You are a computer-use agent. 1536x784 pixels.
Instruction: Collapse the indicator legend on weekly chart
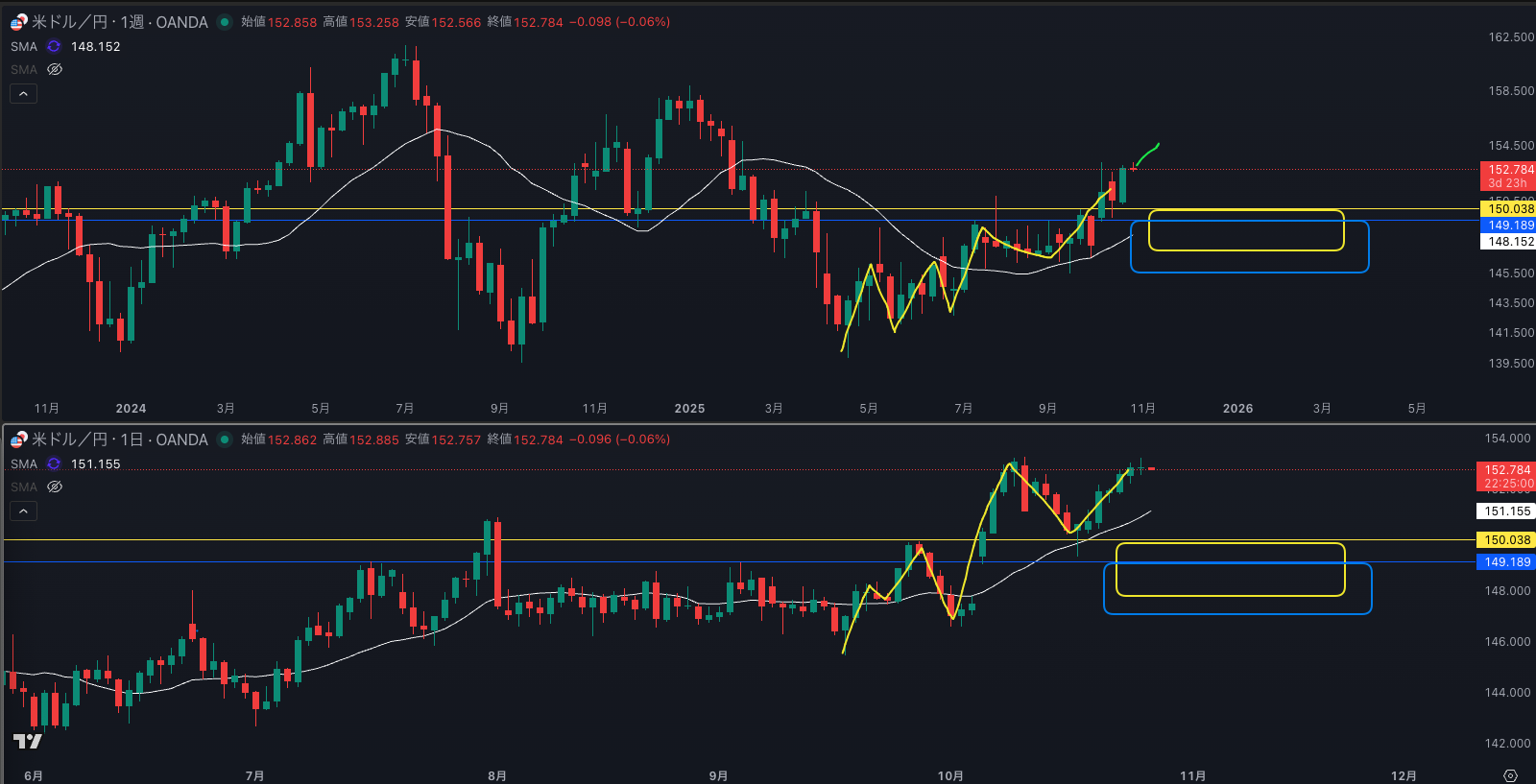pos(23,93)
